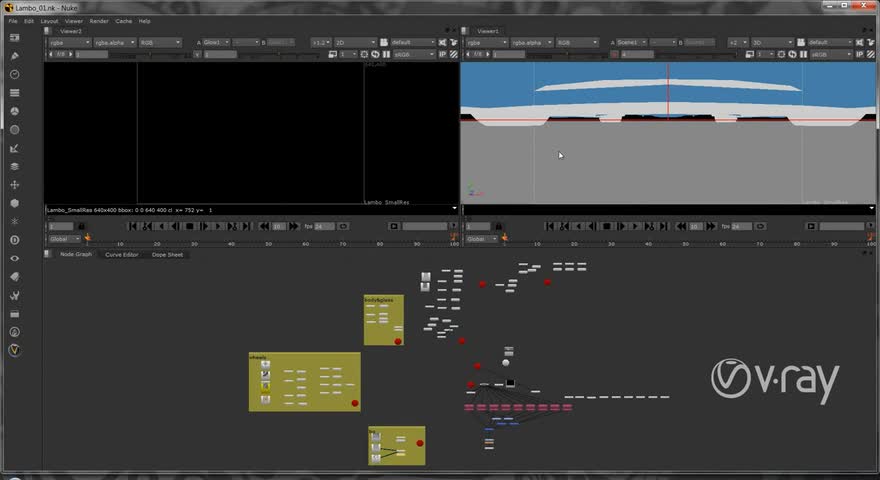Viewport: 880px width, 480px height.
Task: Stop playback in Viewer2
Action: click(x=190, y=226)
